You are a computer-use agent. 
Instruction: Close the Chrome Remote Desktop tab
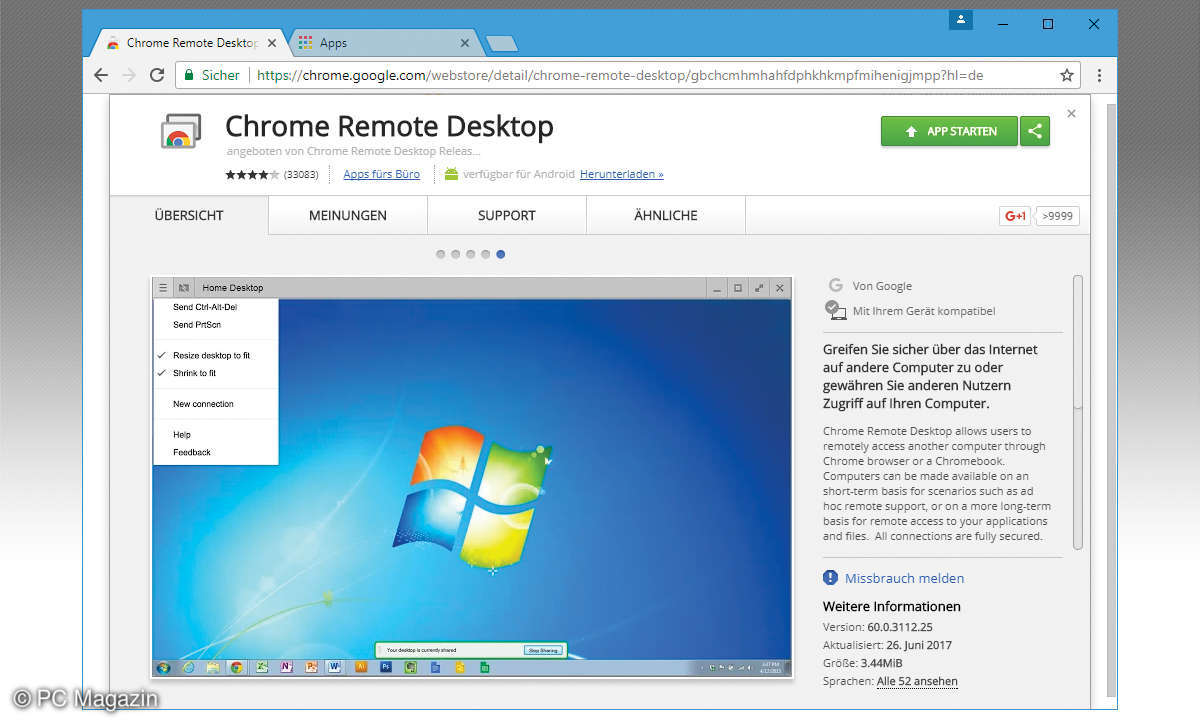click(x=272, y=43)
